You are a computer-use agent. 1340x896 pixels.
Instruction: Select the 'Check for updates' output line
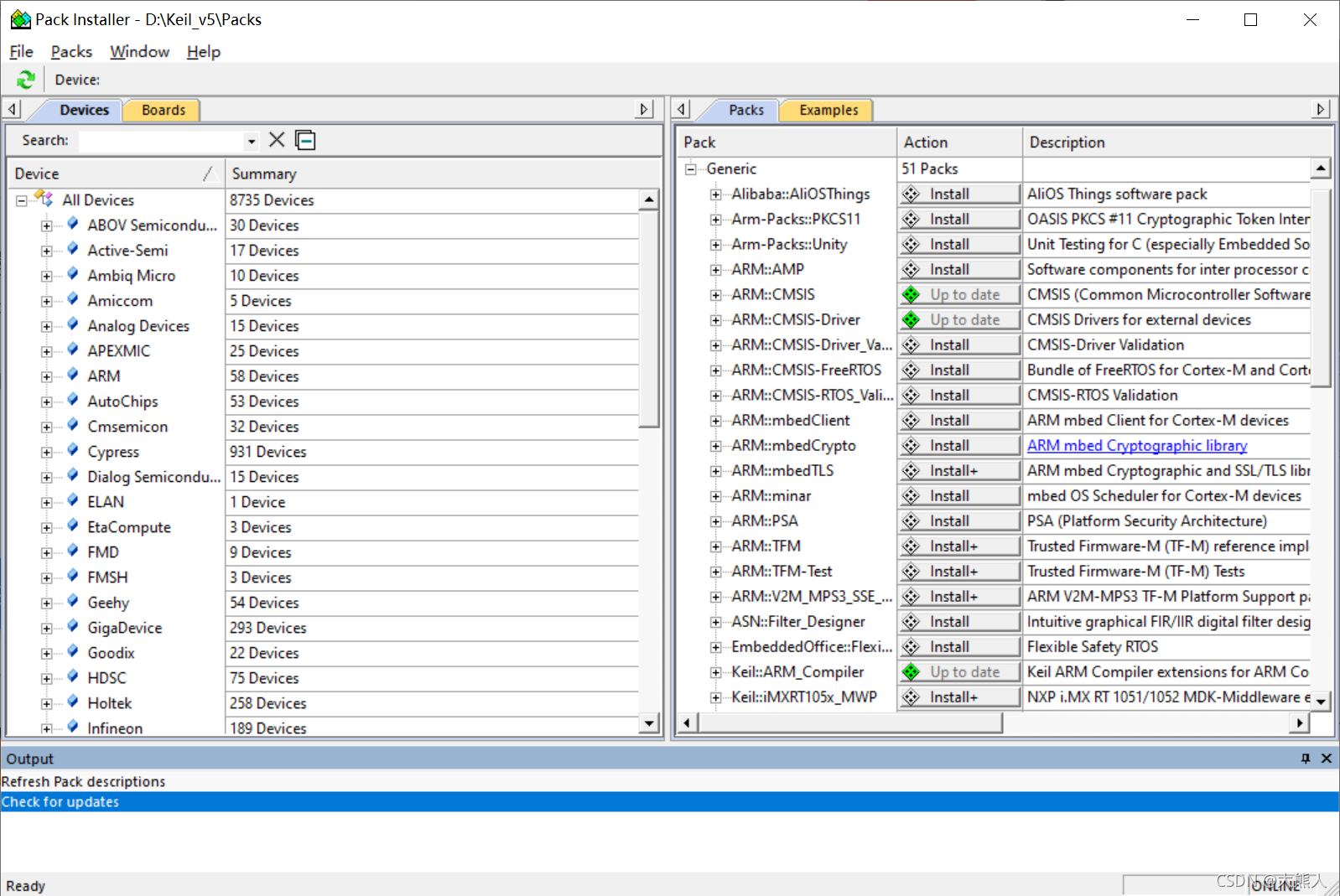pyautogui.click(x=670, y=801)
